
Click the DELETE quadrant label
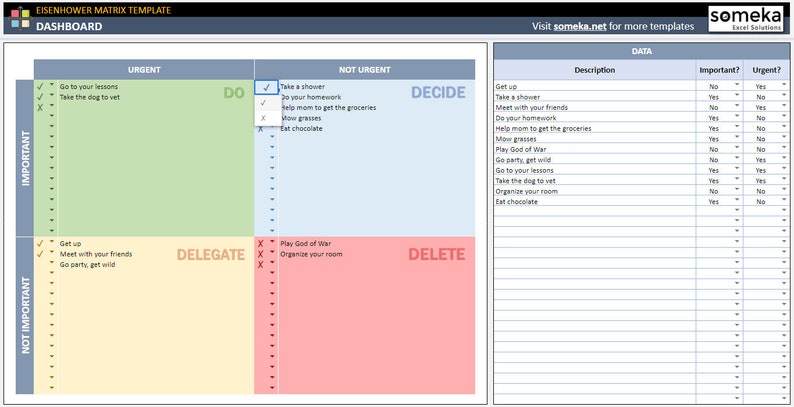click(436, 254)
